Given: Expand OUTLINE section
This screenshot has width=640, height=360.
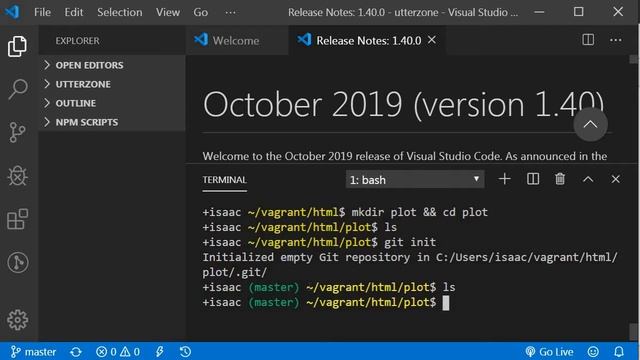Looking at the screenshot, I should [x=112, y=103].
